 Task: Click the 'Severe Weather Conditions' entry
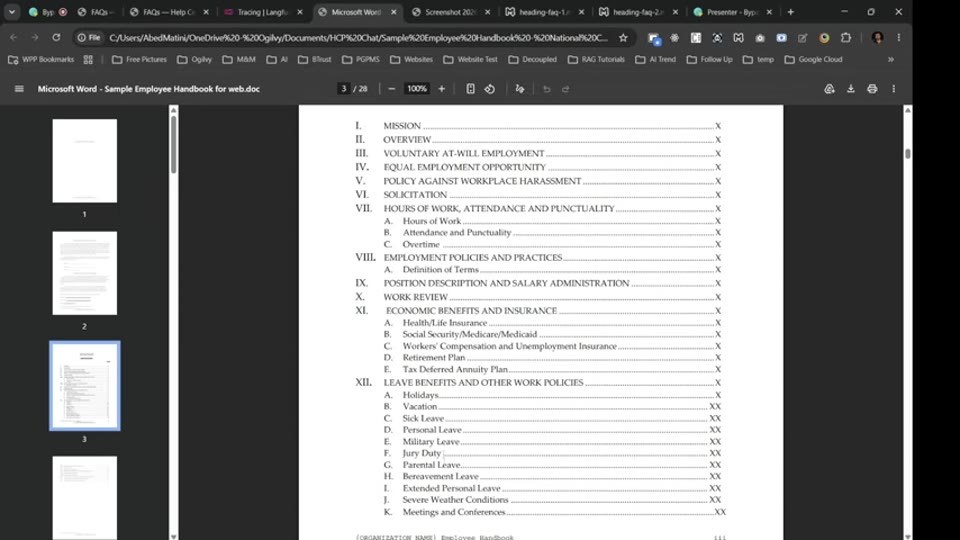click(455, 500)
